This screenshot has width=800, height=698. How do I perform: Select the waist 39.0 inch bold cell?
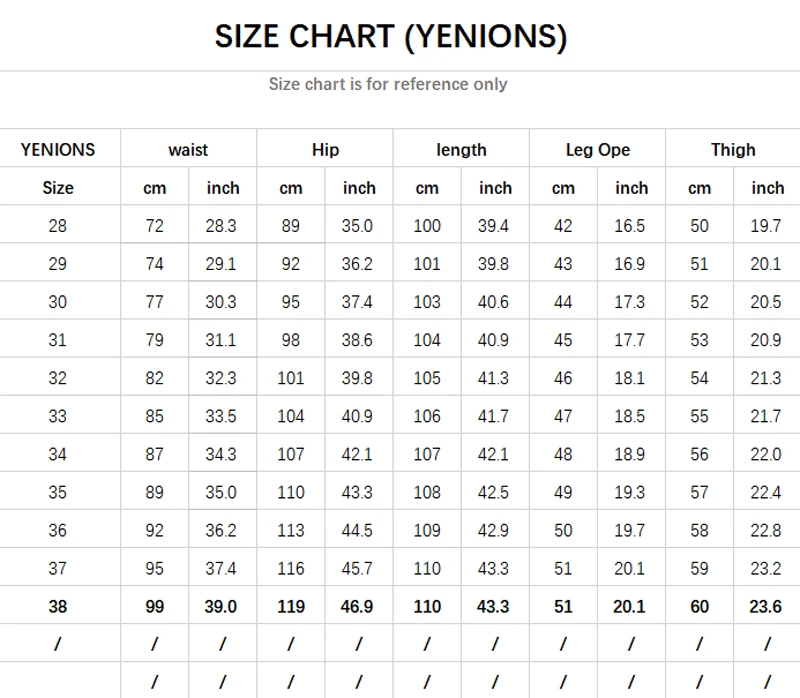coord(222,606)
